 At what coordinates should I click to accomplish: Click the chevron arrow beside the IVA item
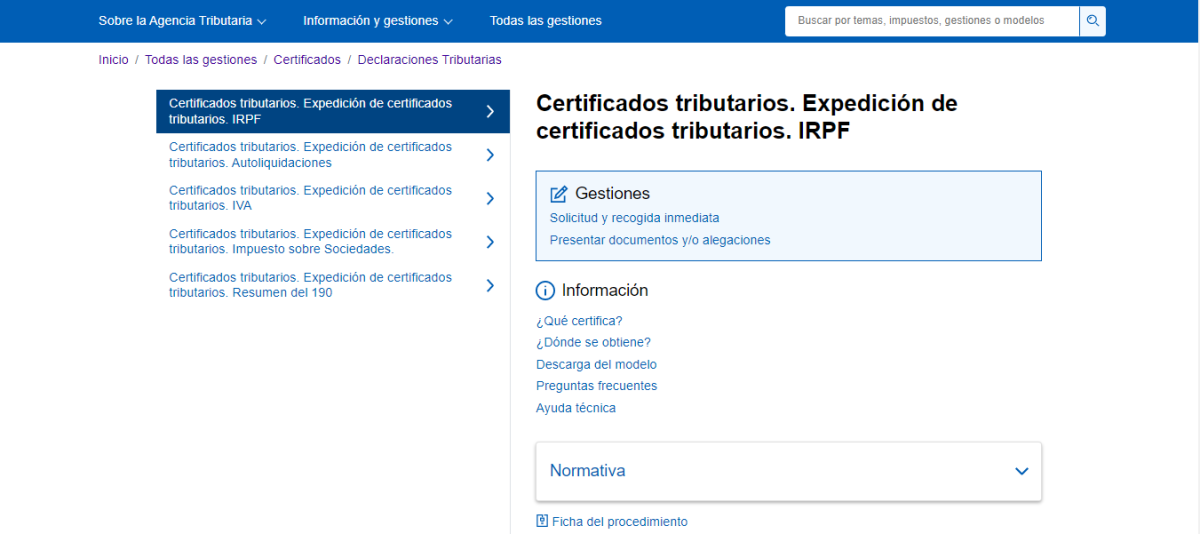pyautogui.click(x=490, y=198)
